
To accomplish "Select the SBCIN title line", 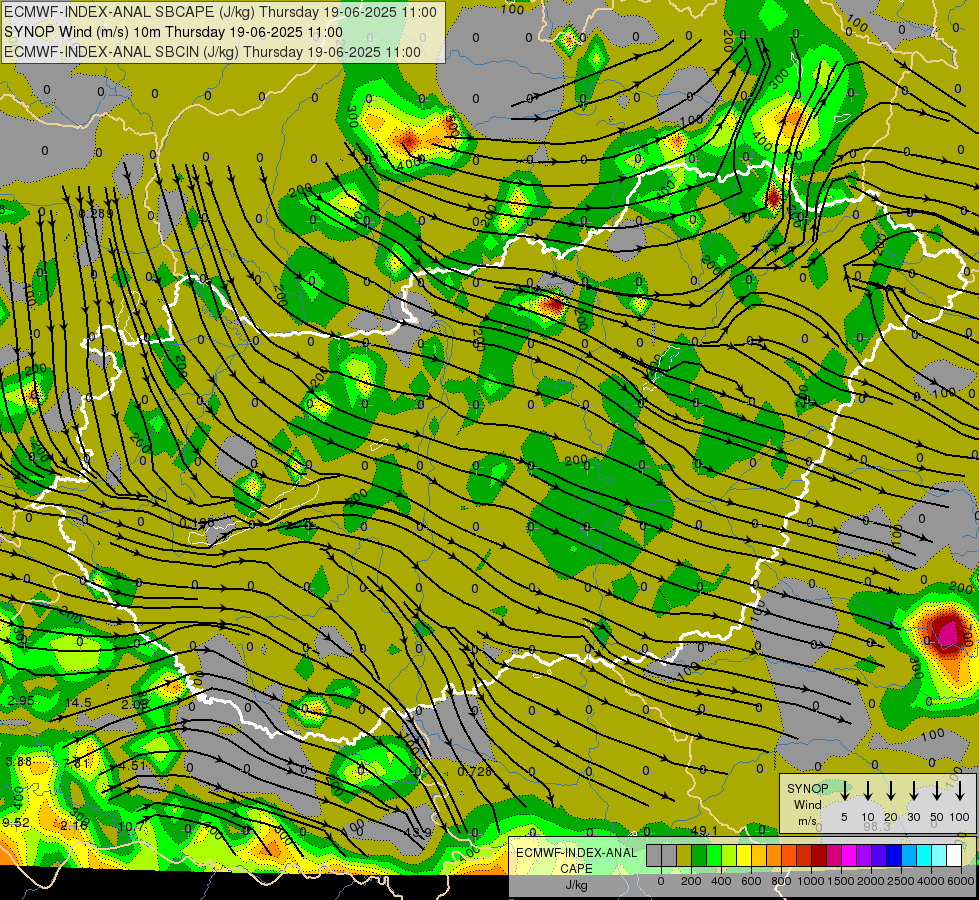I will tap(213, 52).
